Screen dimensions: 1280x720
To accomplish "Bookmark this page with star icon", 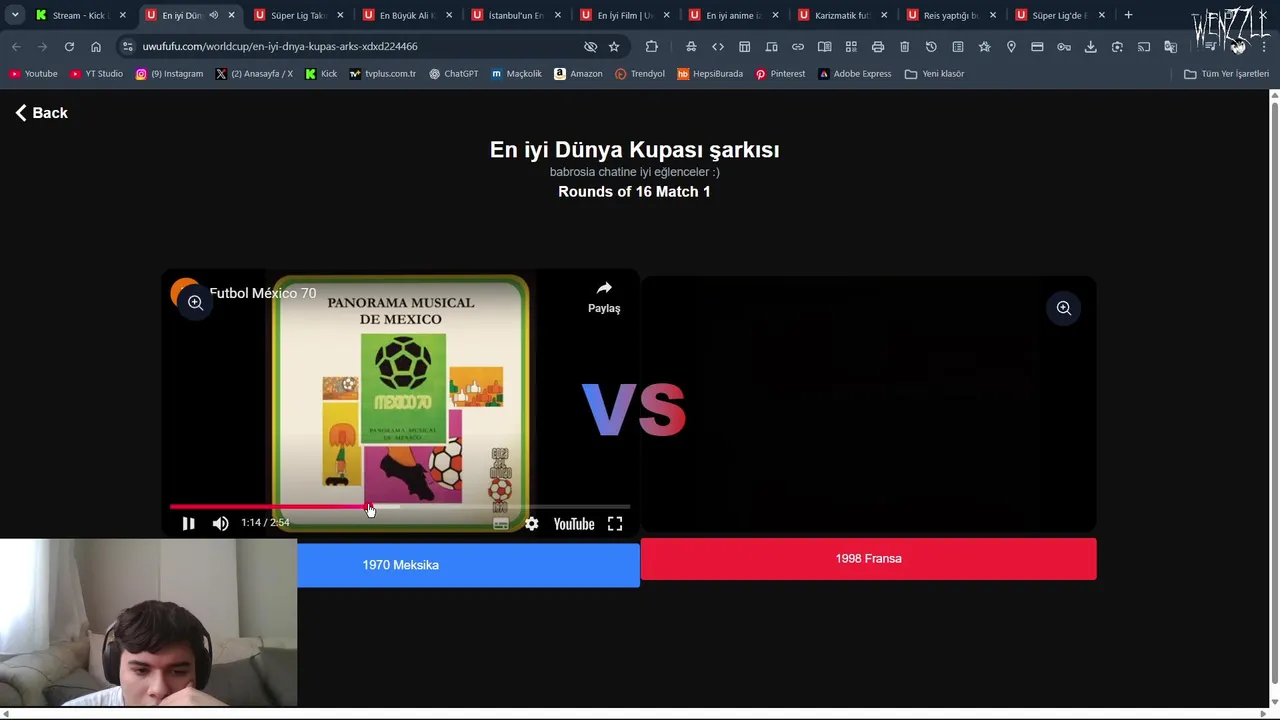I will point(614,46).
